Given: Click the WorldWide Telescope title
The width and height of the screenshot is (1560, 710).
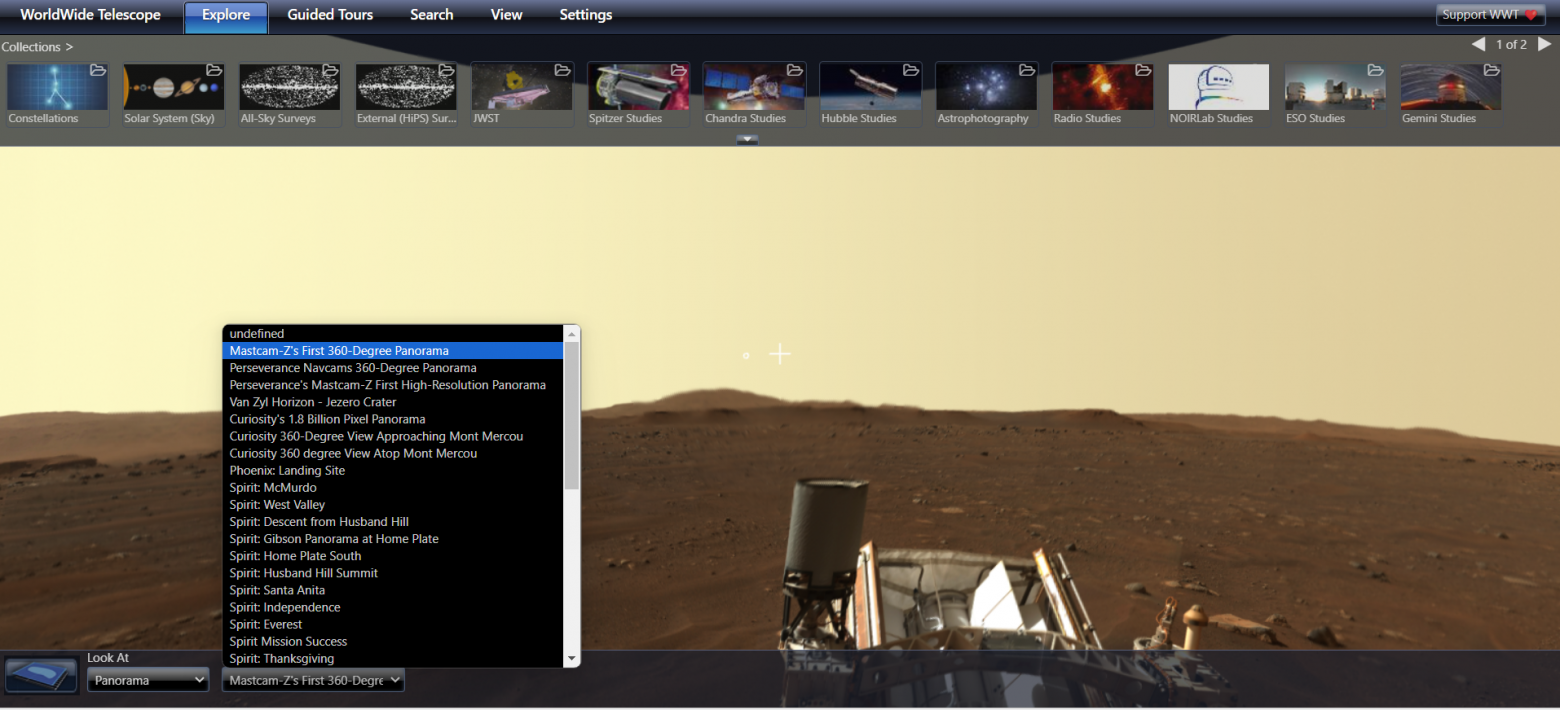Looking at the screenshot, I should coord(90,15).
